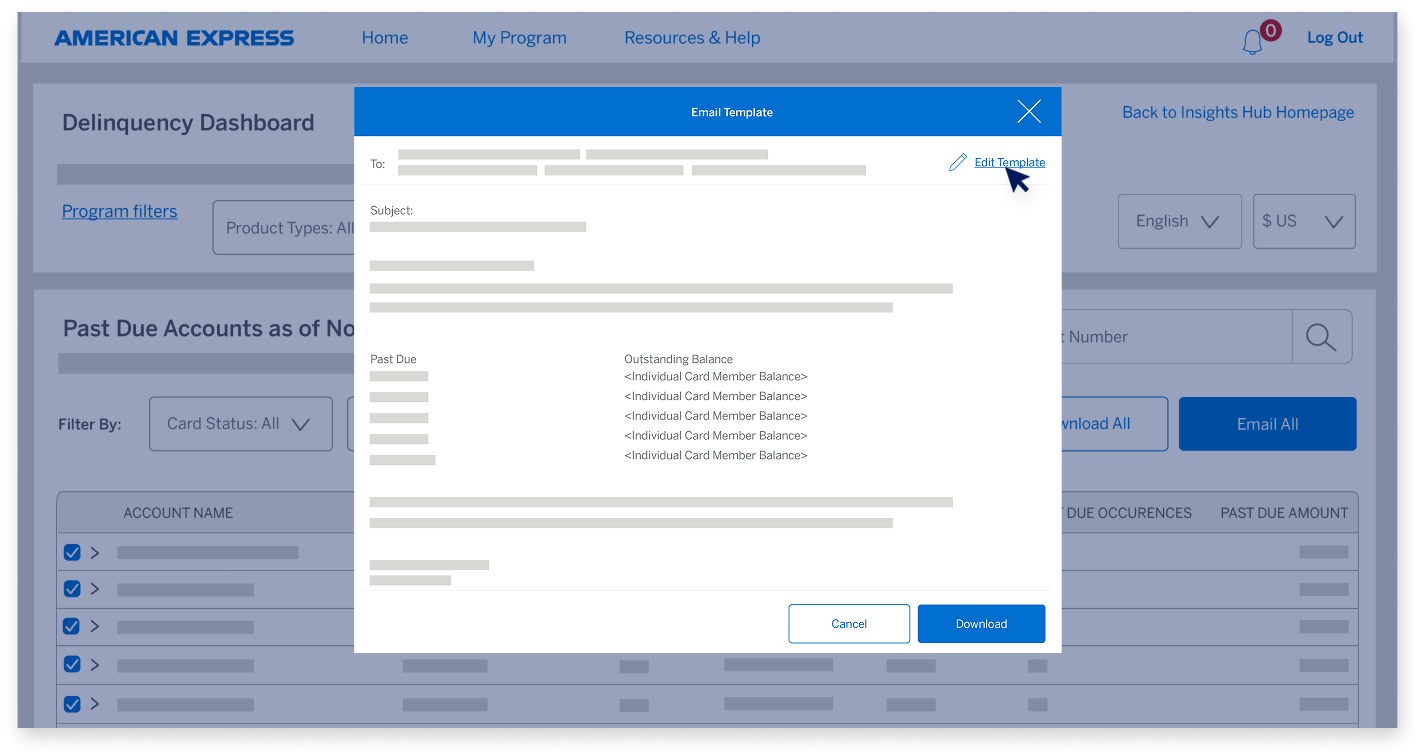Dismiss the Email Template modal with the X
The height and width of the screenshot is (756, 1421).
[1029, 111]
